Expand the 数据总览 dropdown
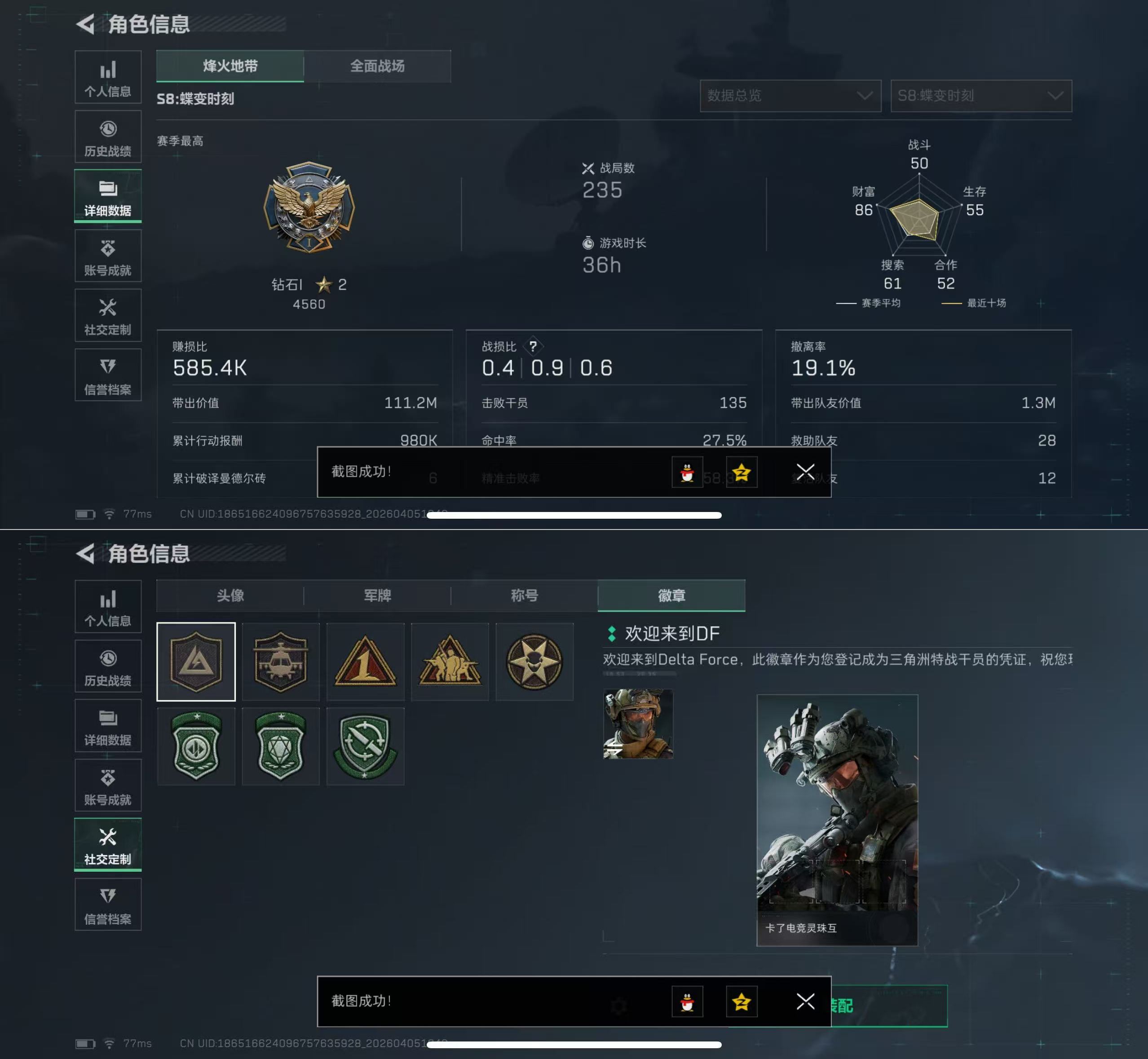 point(790,96)
